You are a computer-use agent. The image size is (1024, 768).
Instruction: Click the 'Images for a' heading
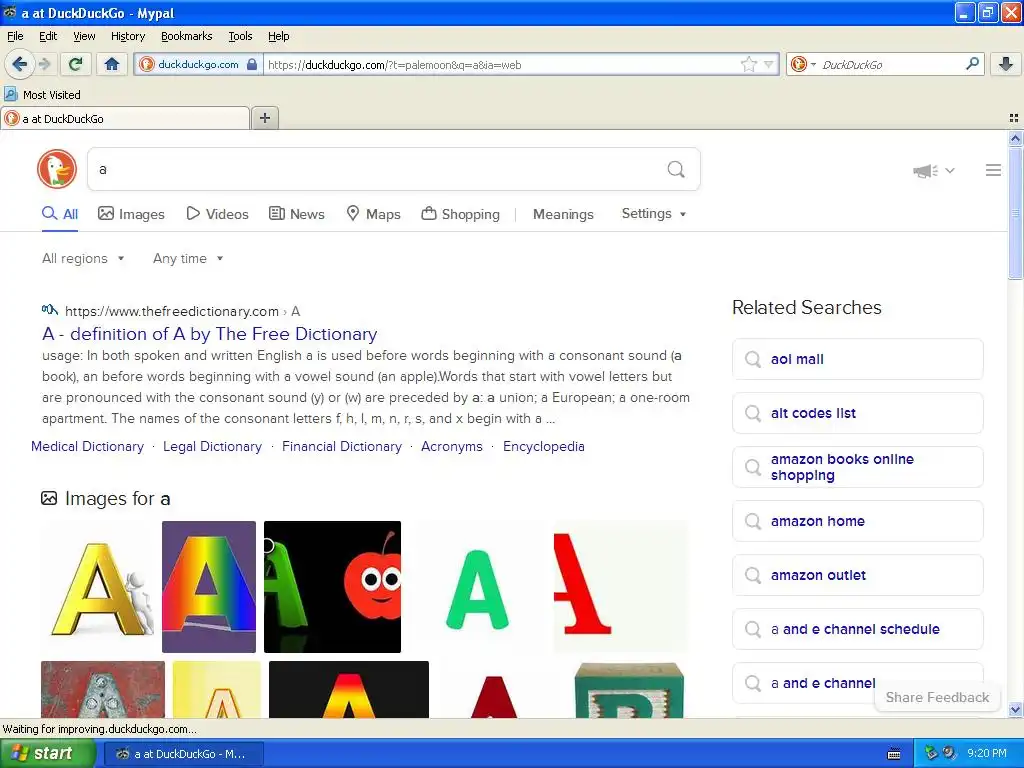pyautogui.click(x=106, y=499)
